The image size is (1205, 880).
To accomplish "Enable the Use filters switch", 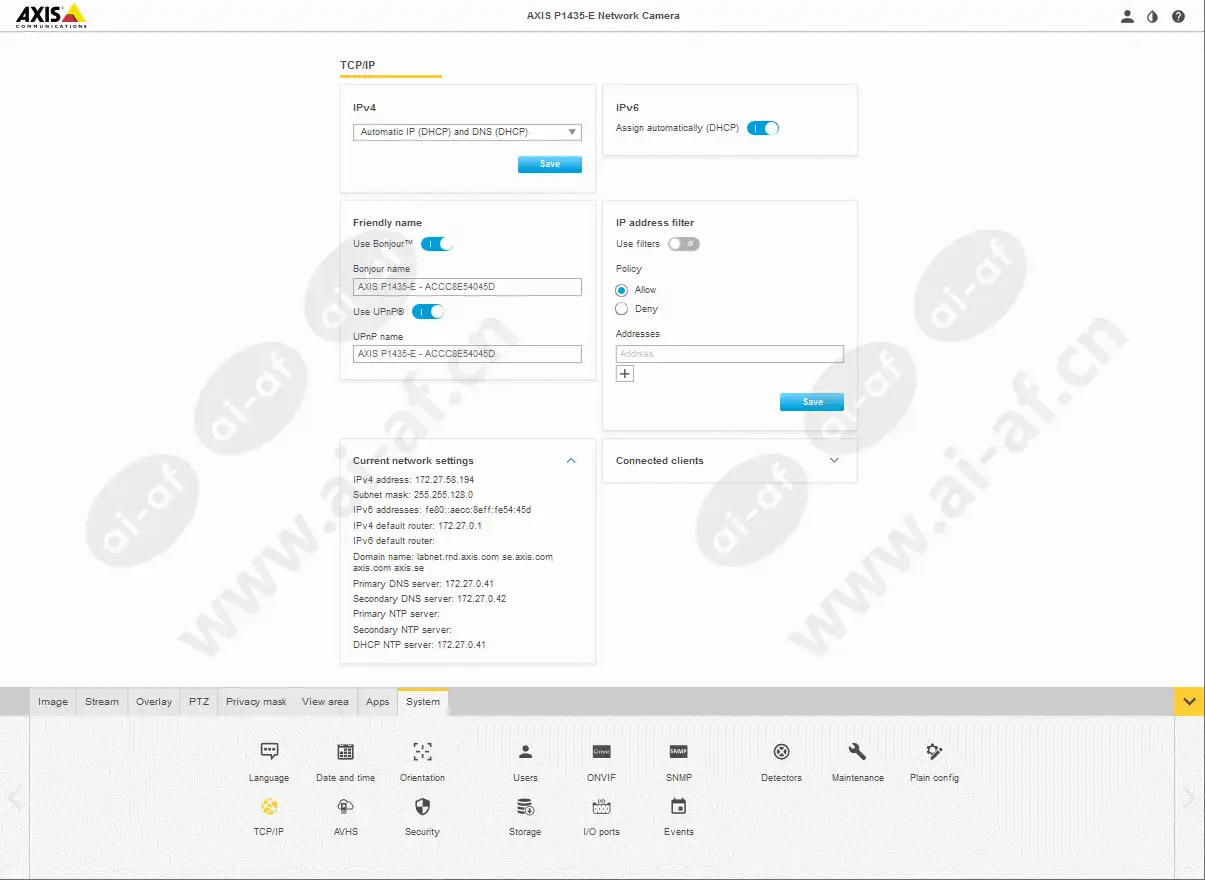I will point(684,244).
